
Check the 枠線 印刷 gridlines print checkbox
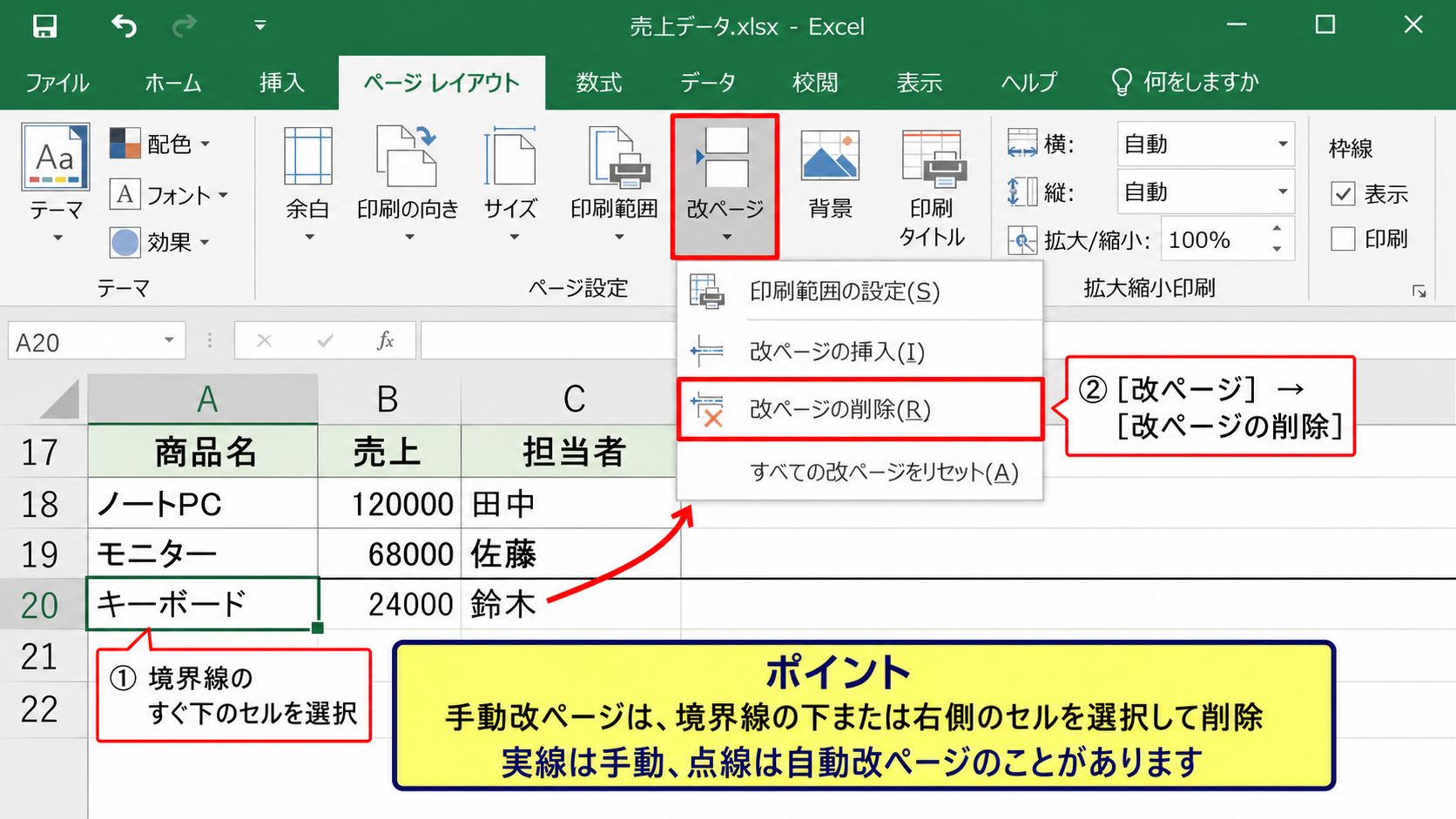(x=1344, y=238)
